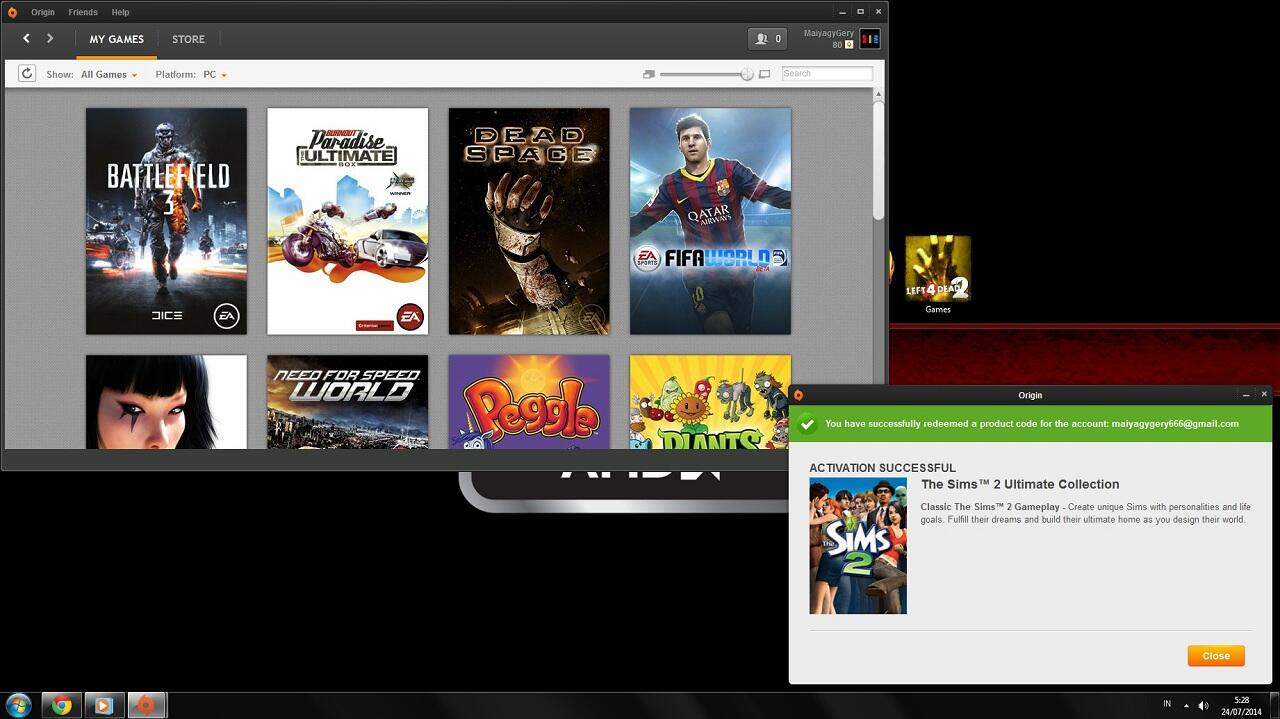Click the MaiyagyGery username text
Image resolution: width=1280 pixels, height=719 pixels.
pos(829,33)
